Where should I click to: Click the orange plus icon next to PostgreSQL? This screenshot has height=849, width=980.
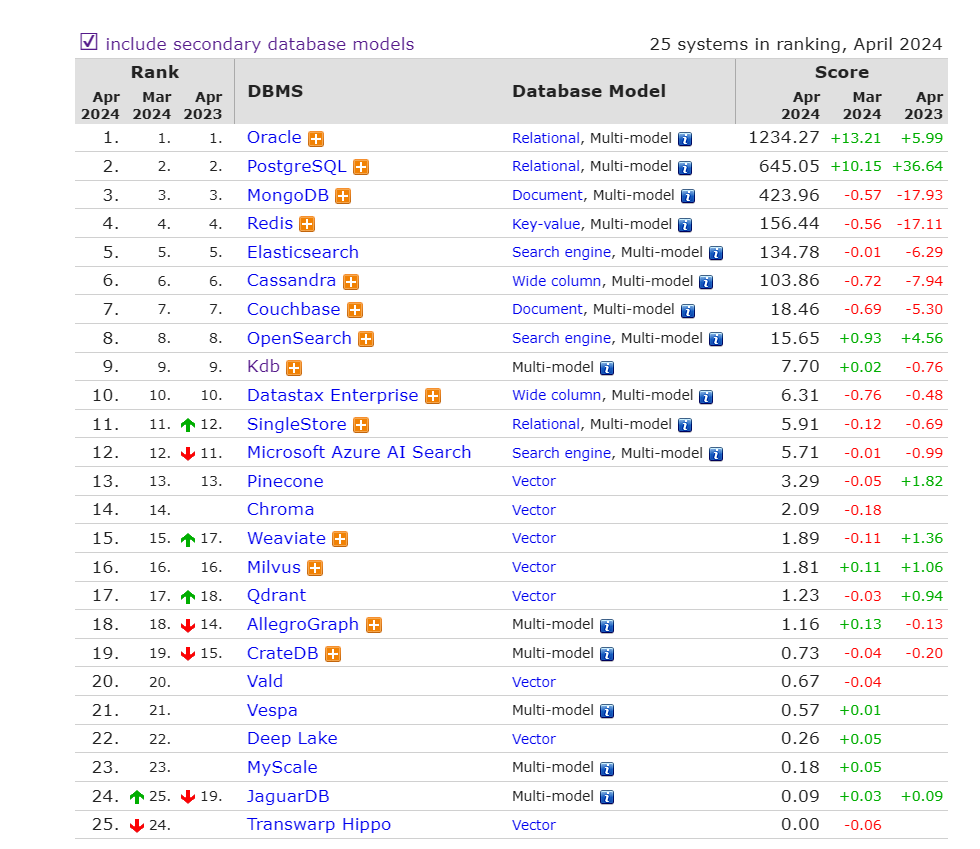coord(361,168)
